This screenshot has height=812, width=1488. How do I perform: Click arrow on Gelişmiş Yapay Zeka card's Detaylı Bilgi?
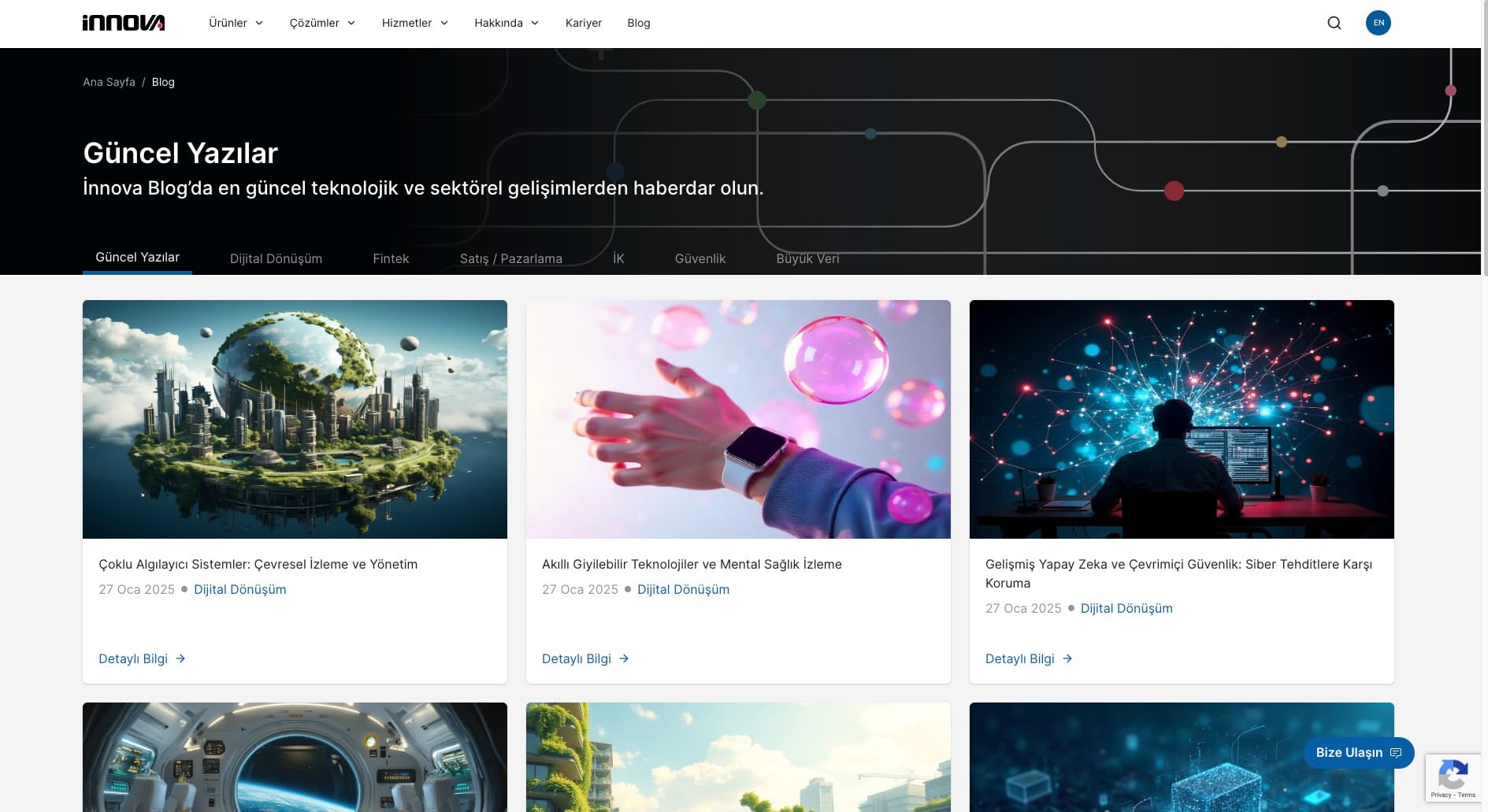[1067, 658]
